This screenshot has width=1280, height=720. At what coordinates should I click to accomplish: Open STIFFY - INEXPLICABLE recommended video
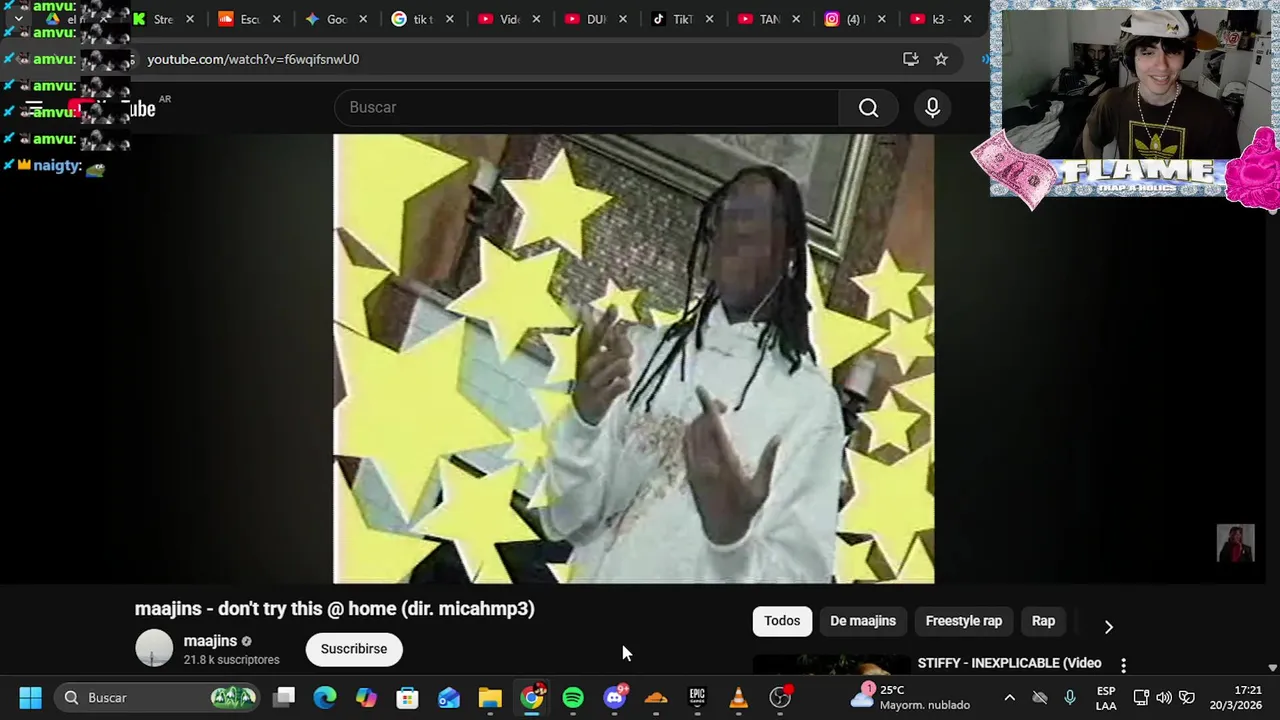1009,663
